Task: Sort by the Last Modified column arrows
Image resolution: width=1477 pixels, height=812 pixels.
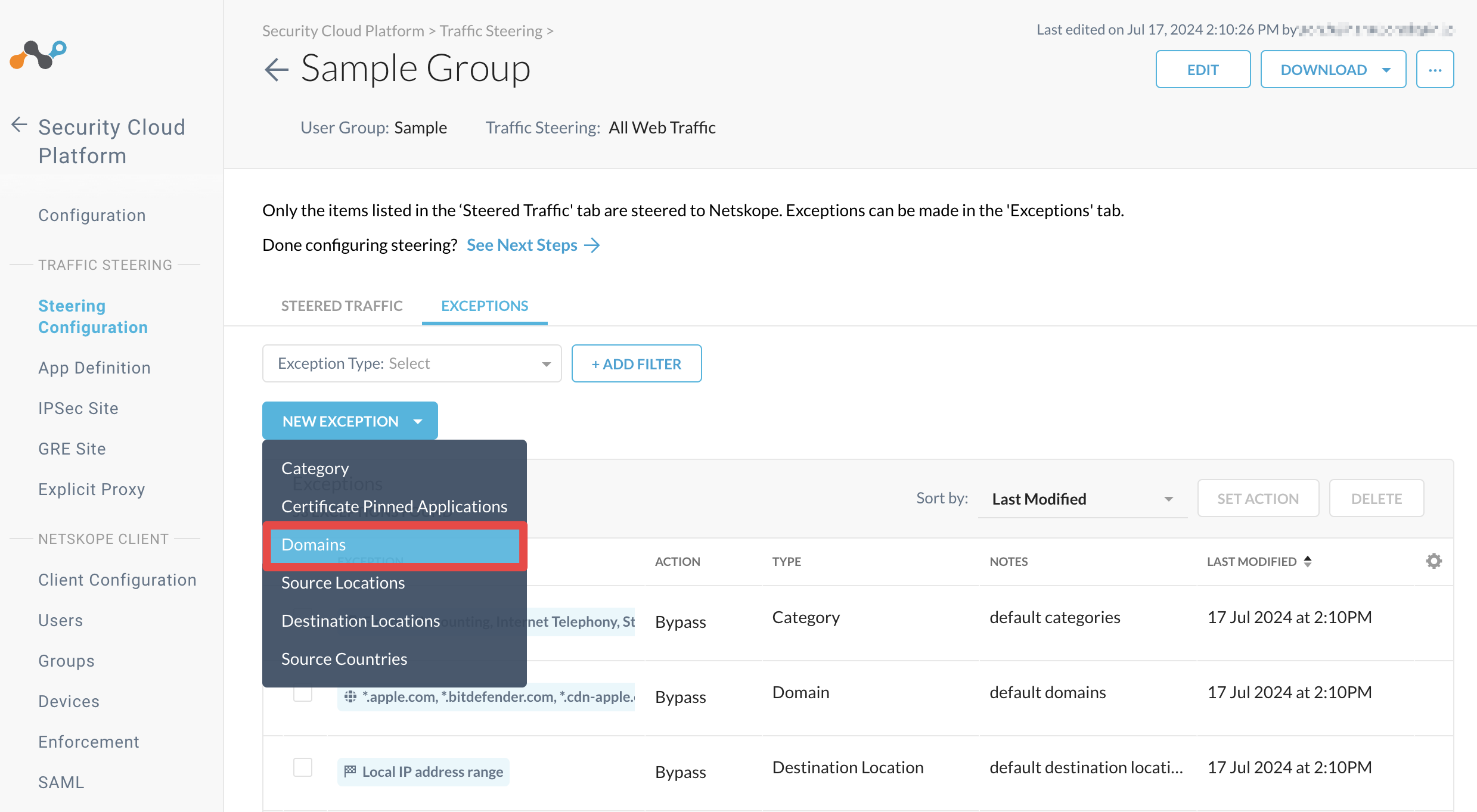Action: 1308,561
